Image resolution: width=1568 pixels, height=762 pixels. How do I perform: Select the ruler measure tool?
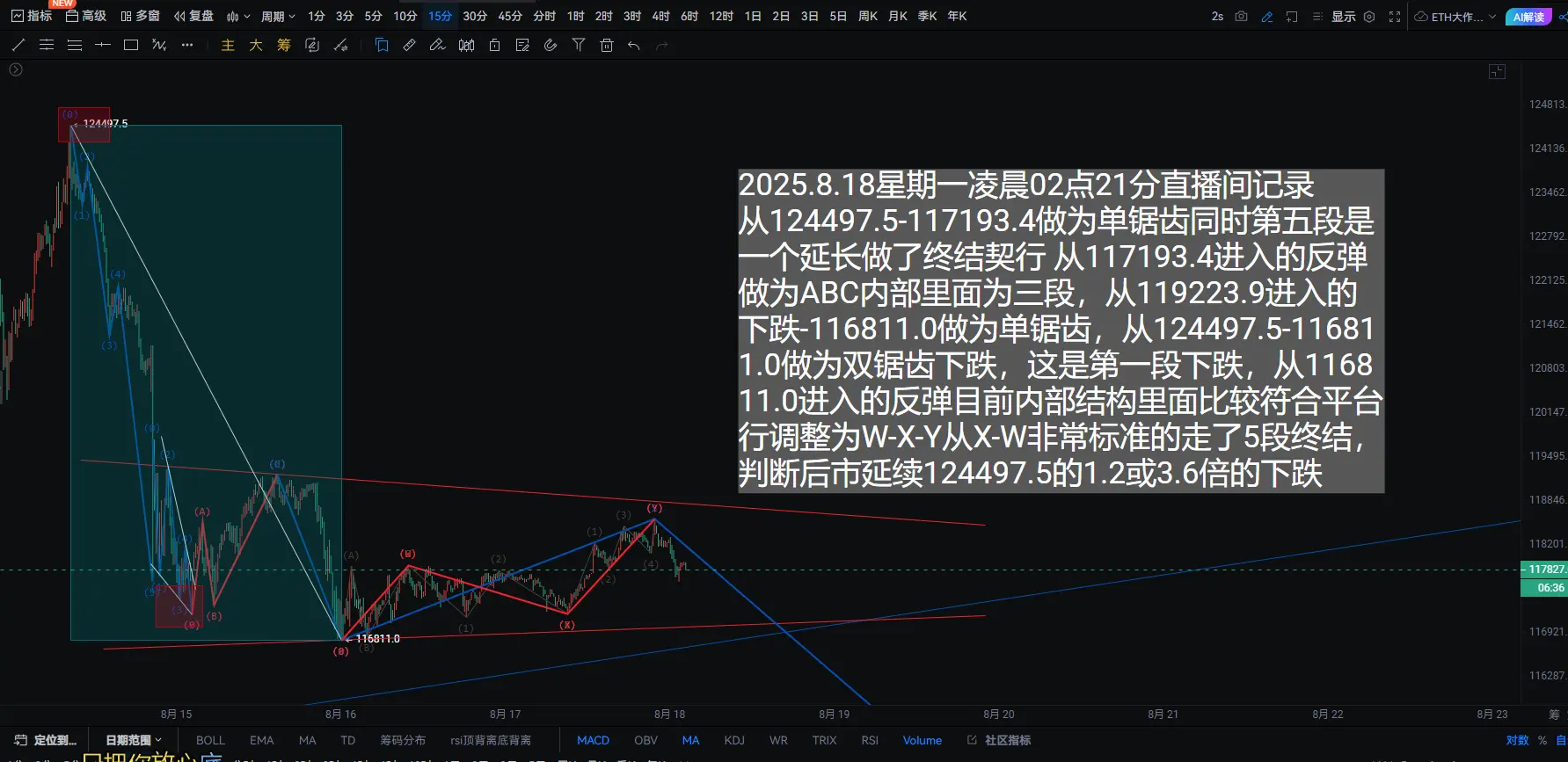point(410,45)
